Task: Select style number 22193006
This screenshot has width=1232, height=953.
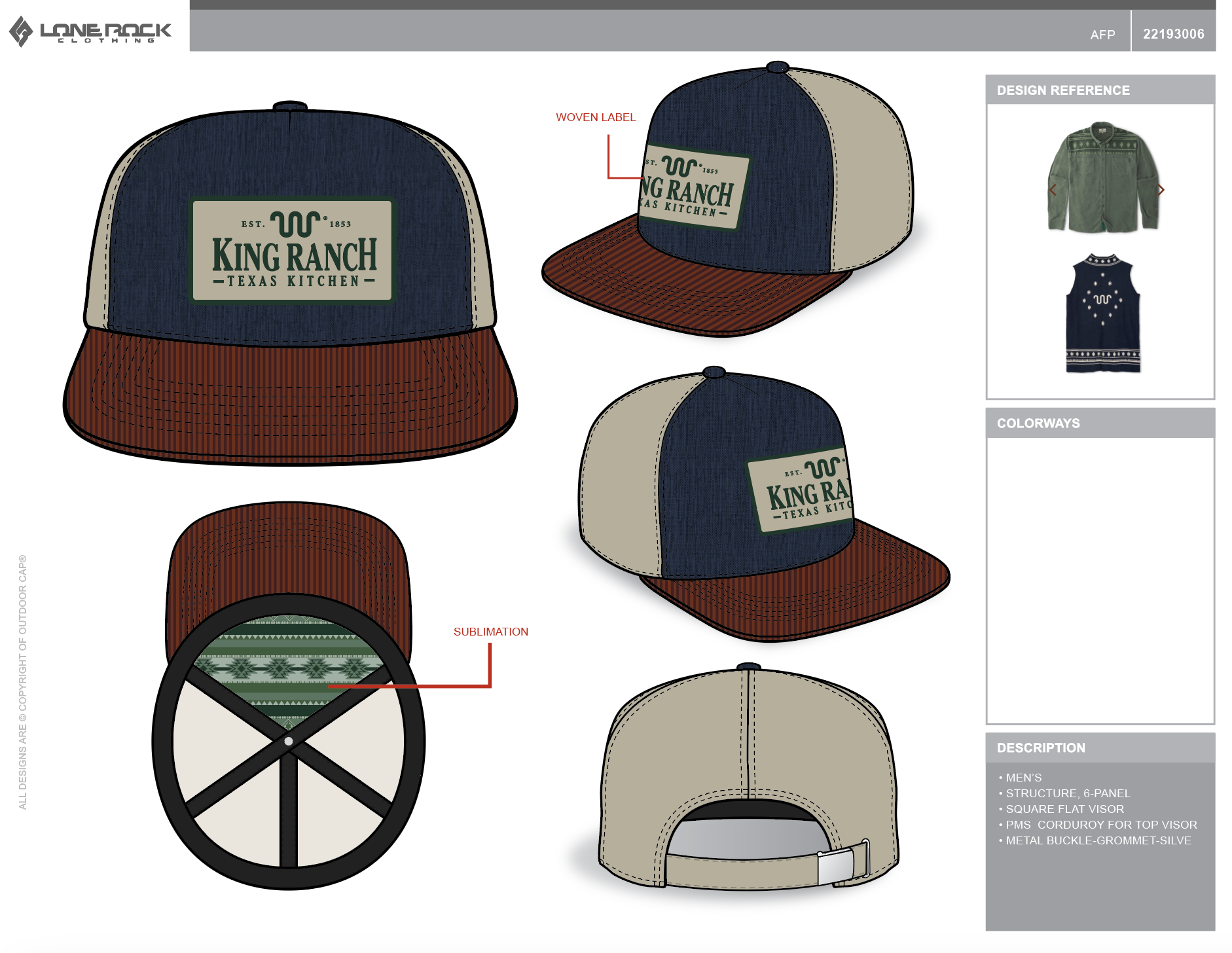Action: [x=1173, y=34]
